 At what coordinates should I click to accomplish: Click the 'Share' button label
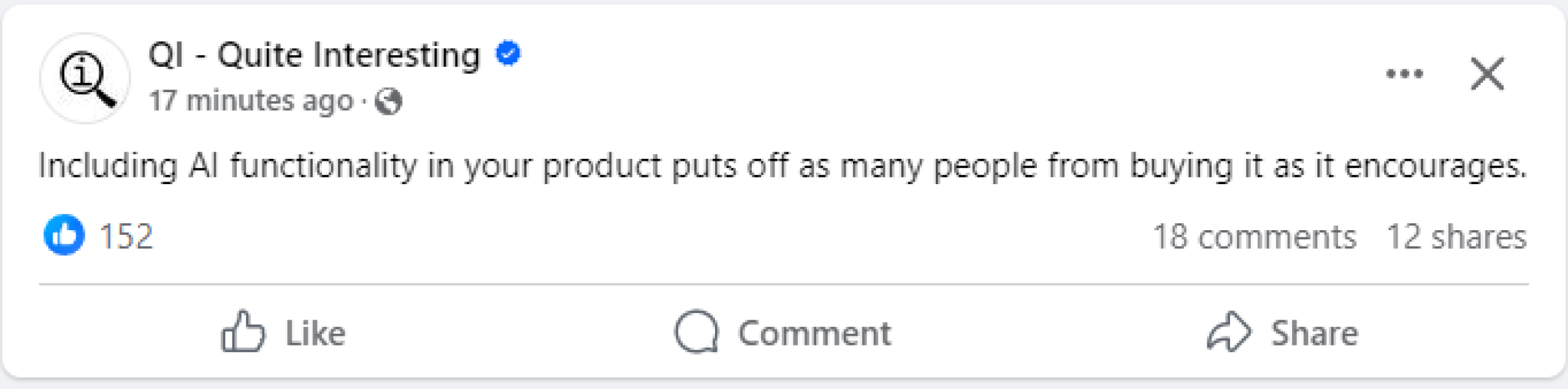coord(1314,333)
